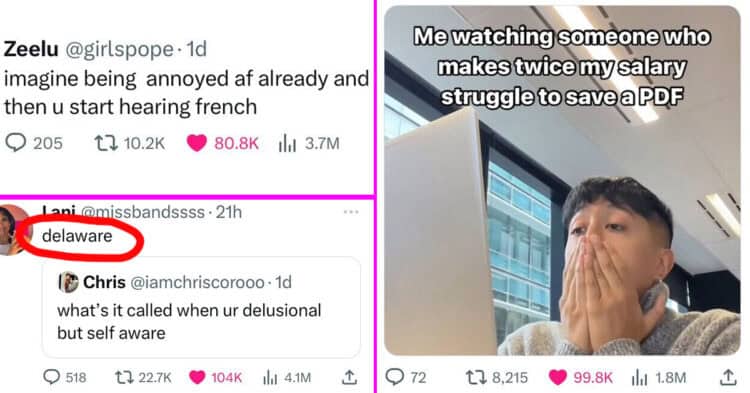
Task: Open the @missbandssss profile handle
Action: [x=143, y=212]
